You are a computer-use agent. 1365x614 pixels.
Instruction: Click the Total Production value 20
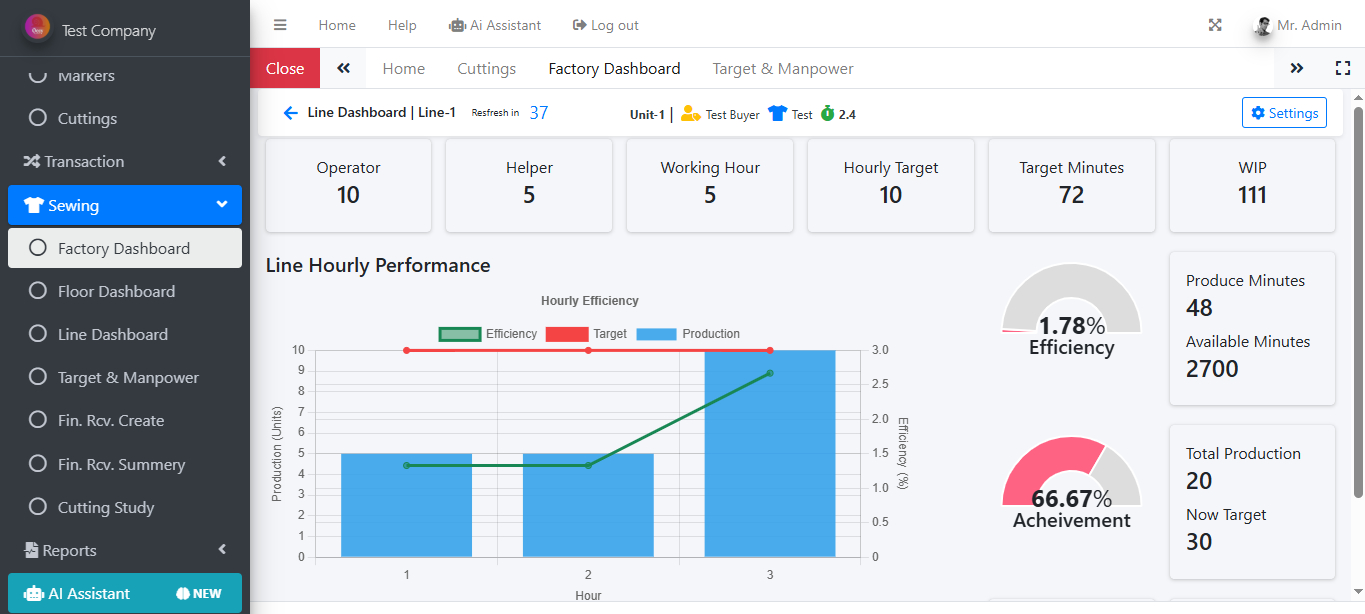1199,481
